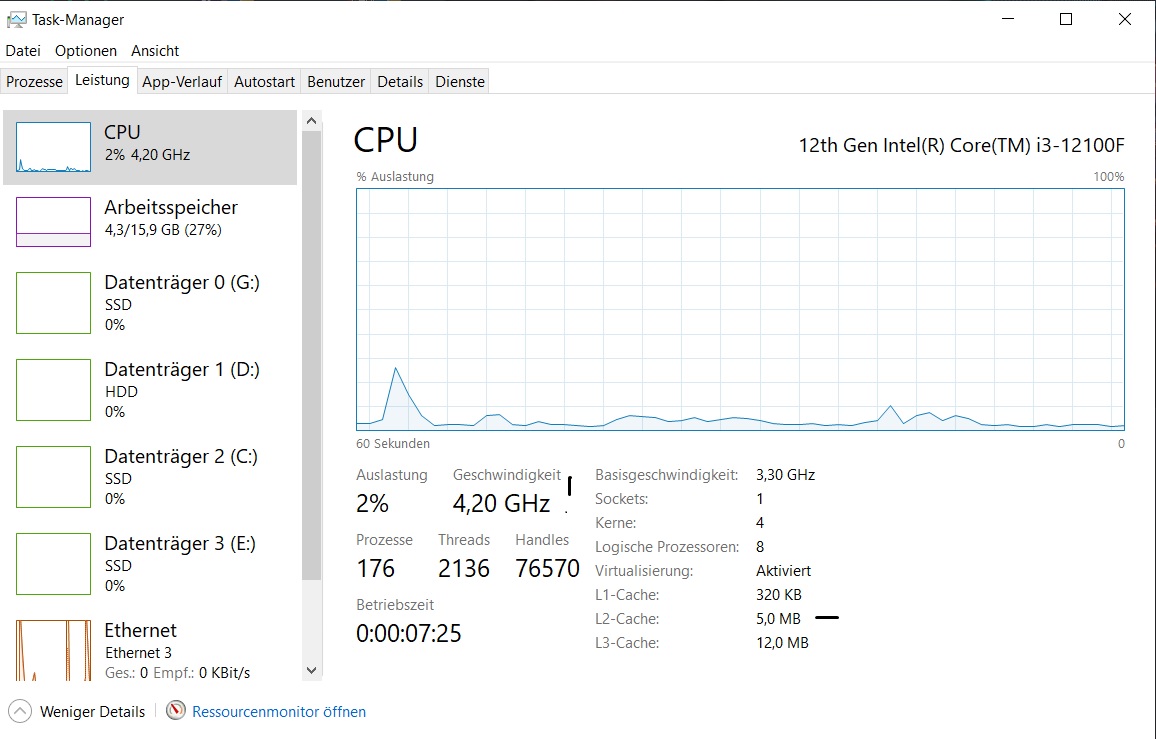Screen dimensions: 1156x739
Task: Click the sidebar scroll down arrow
Action: point(311,670)
